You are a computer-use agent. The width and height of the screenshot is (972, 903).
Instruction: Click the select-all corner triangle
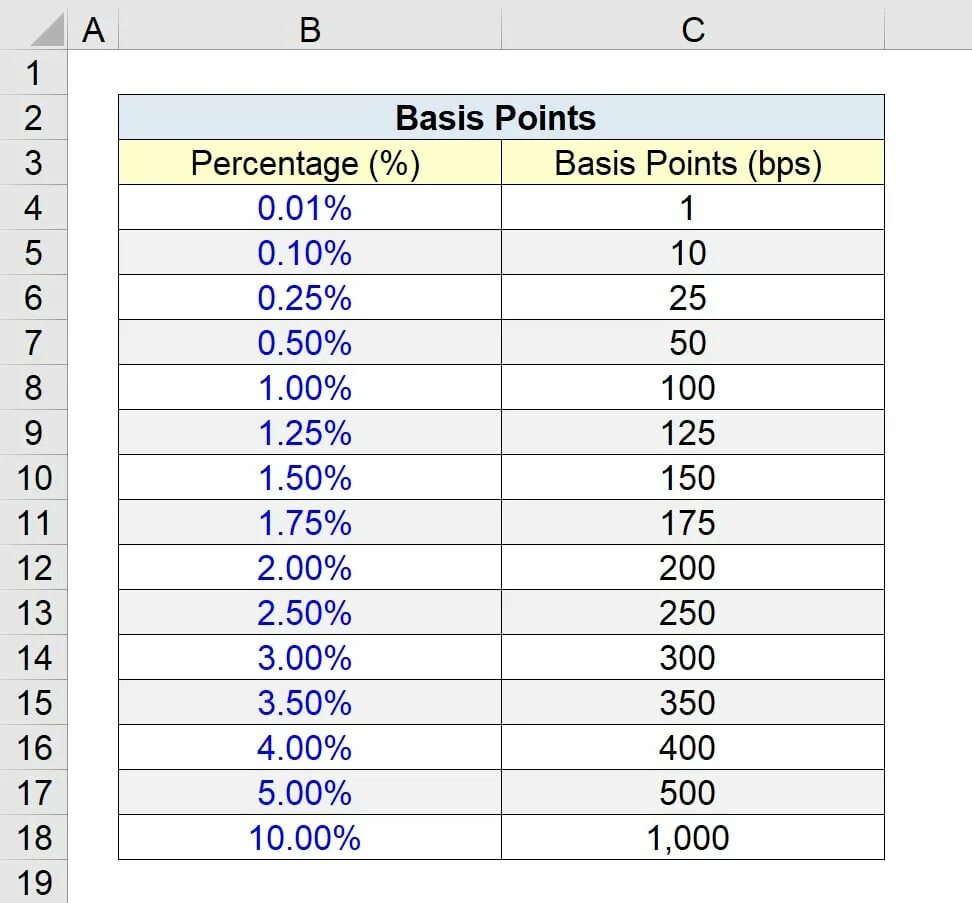pos(47,30)
